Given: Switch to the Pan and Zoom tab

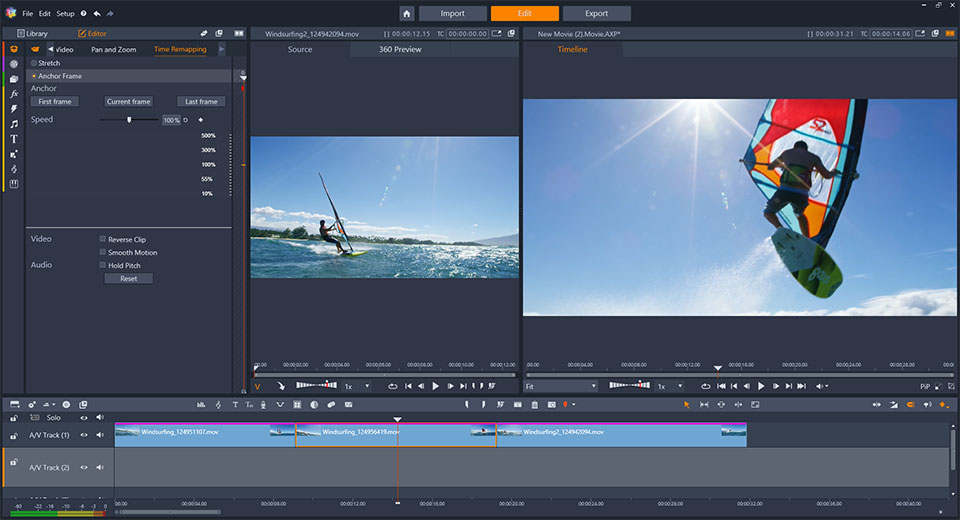Looking at the screenshot, I should coord(114,50).
